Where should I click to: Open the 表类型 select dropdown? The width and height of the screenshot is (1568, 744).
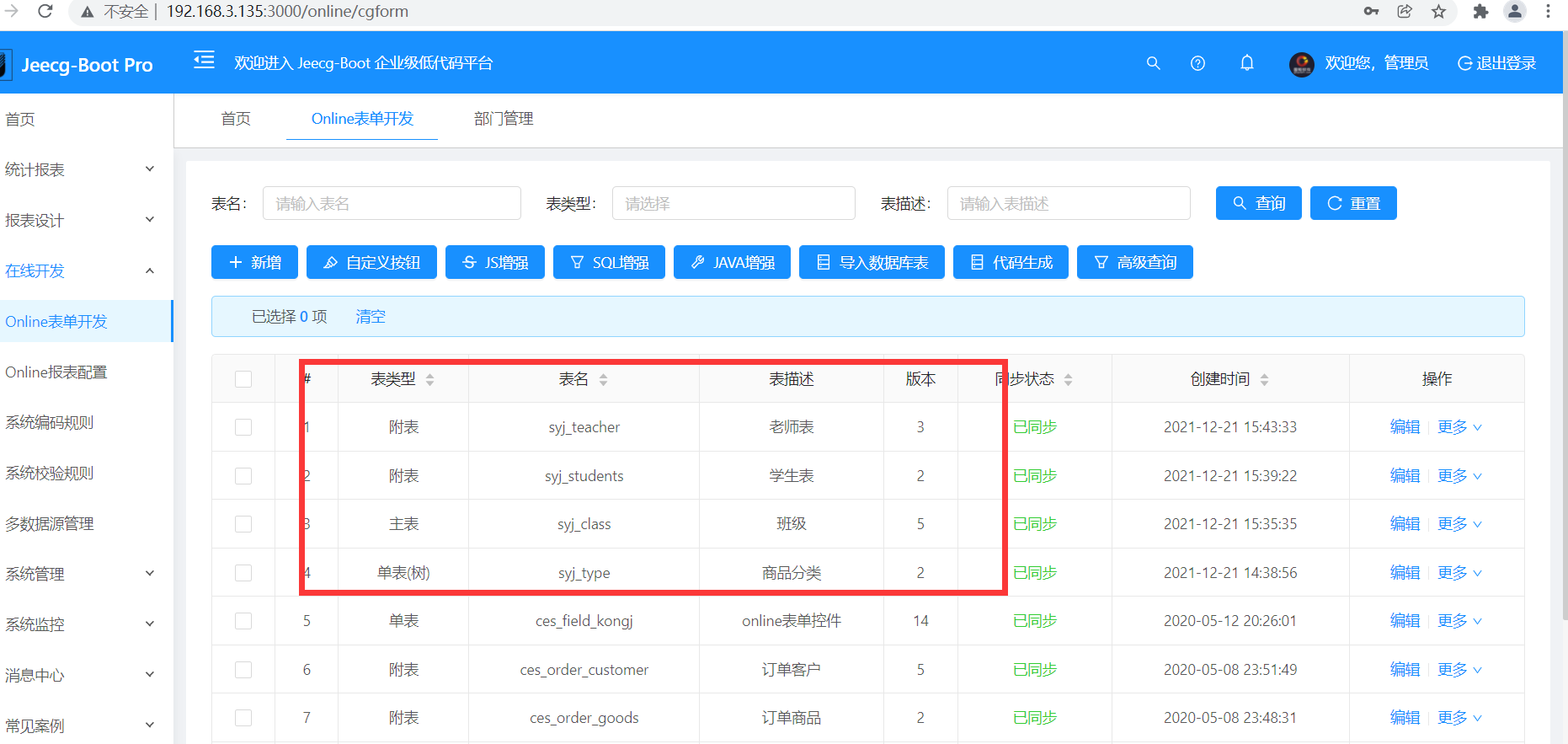[733, 204]
